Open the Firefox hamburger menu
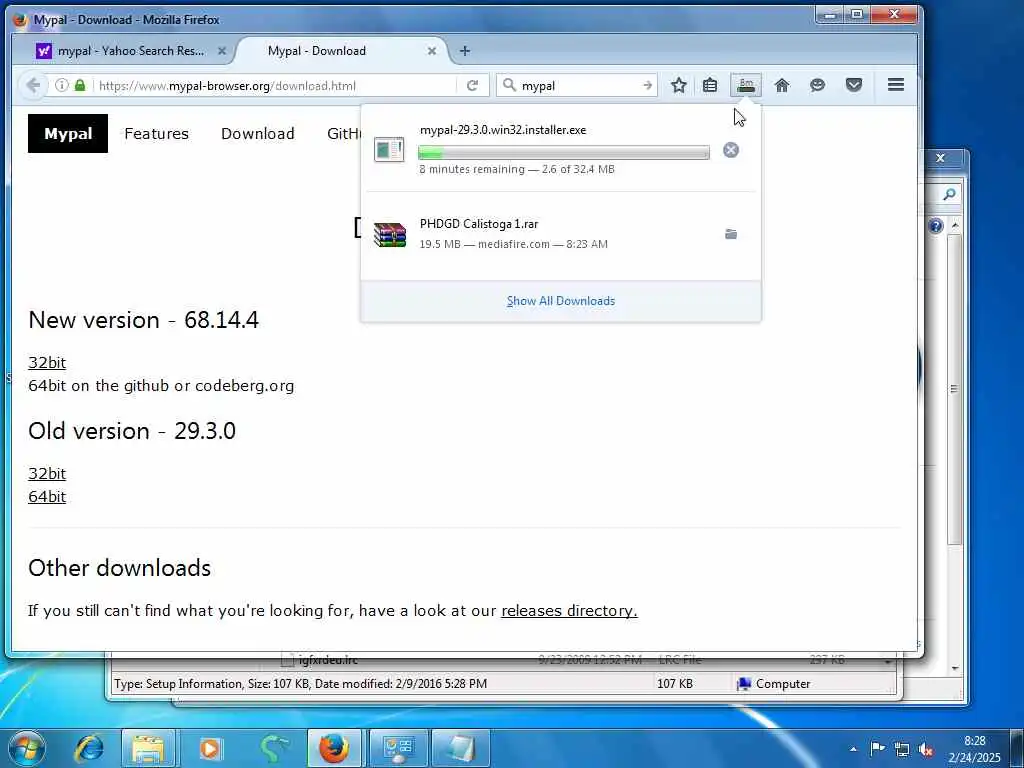The height and width of the screenshot is (768, 1024). [x=896, y=85]
